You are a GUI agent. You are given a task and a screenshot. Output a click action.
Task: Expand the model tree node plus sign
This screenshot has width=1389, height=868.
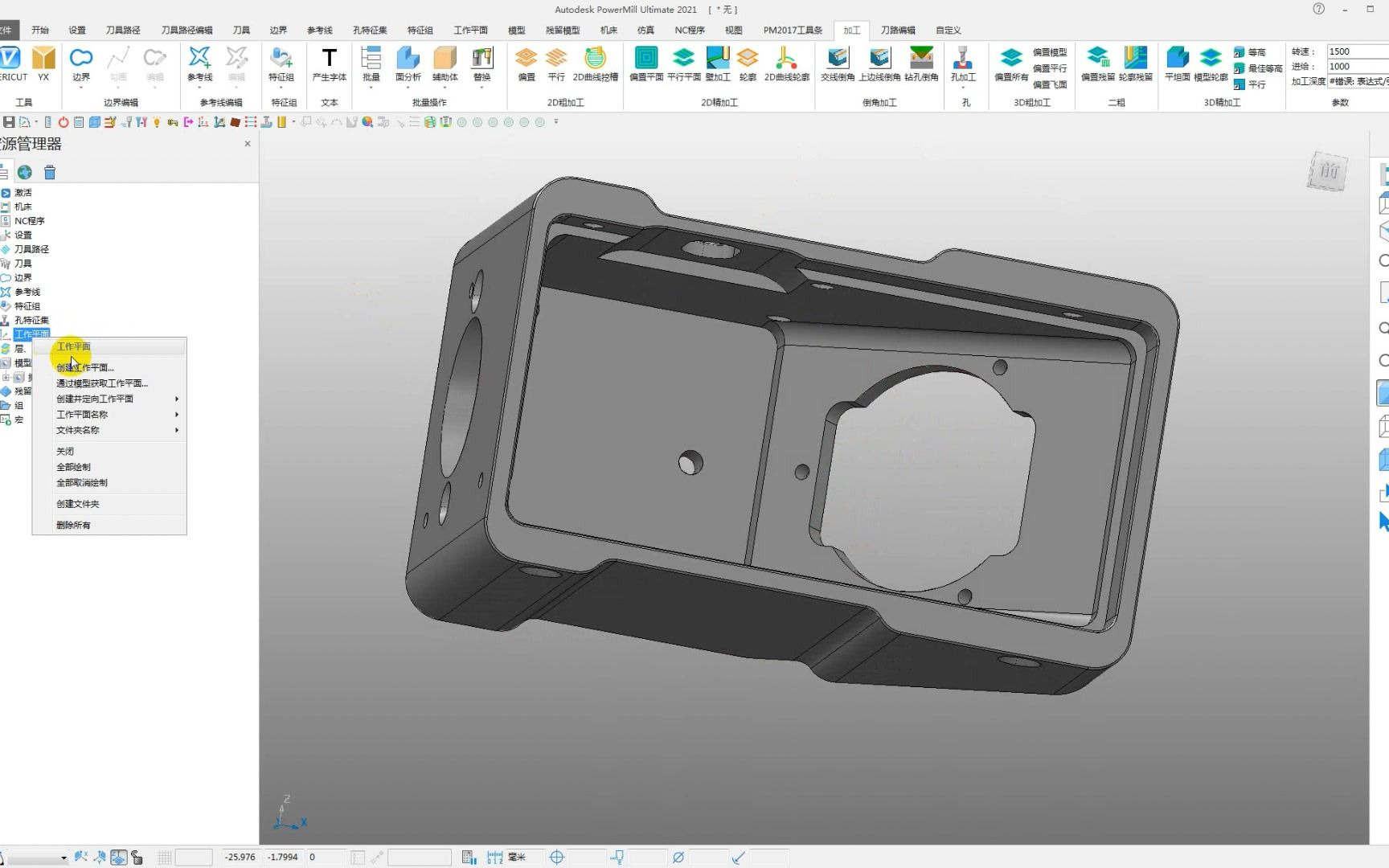[x=6, y=377]
